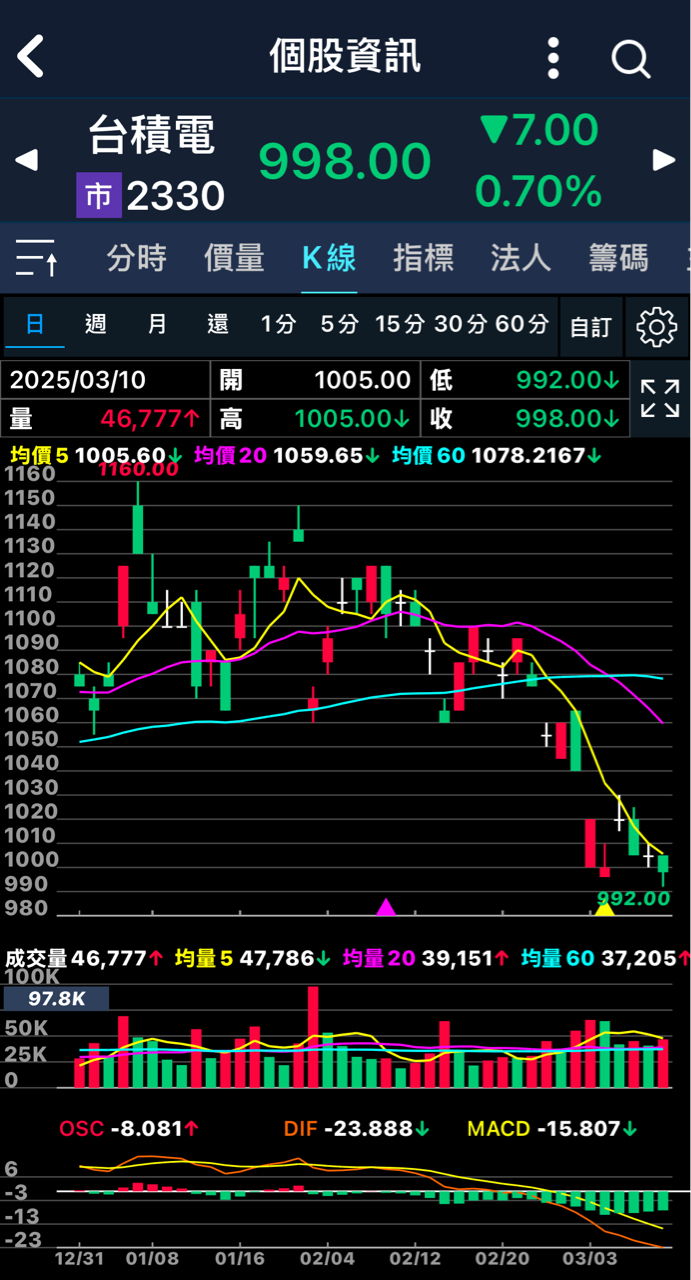Switch to previous stock with left triangle

tap(27, 160)
